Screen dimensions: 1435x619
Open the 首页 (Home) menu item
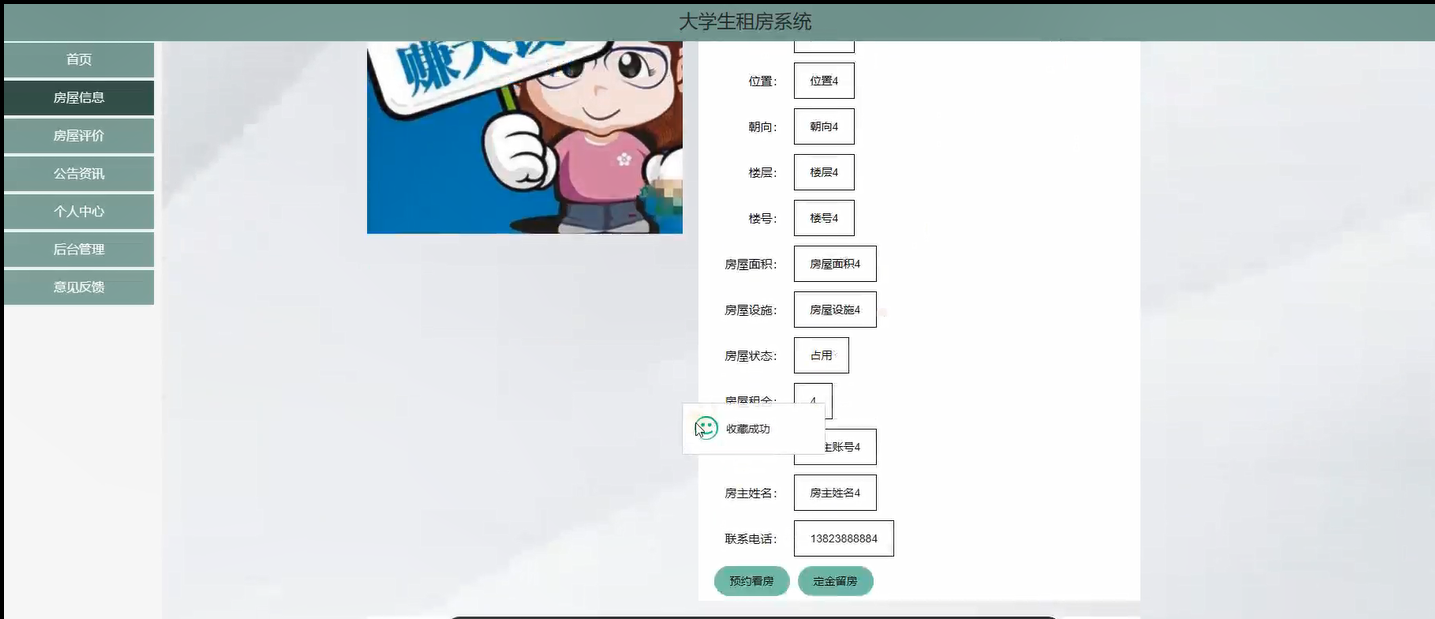coord(77,60)
